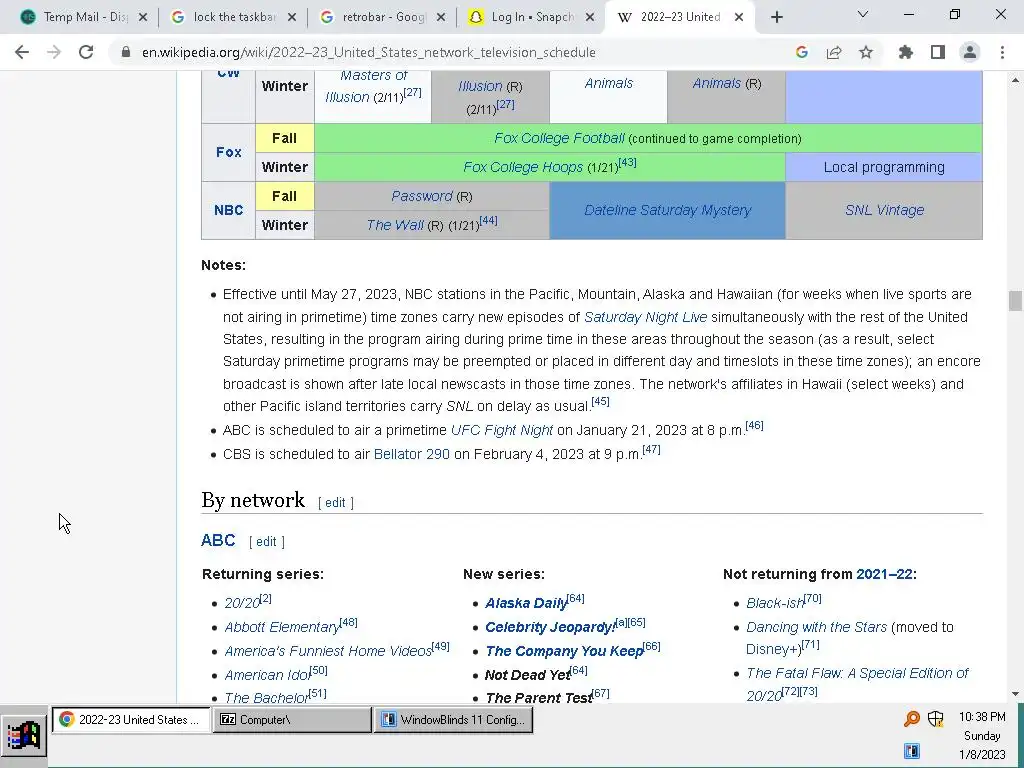Open Google search side icon in address bar

[802, 52]
